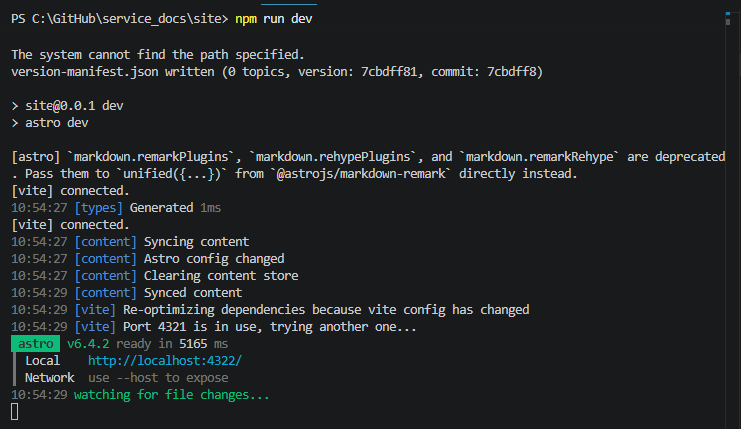Viewport: 741px width, 429px height.
Task: Click the 'Port 4321 is in use' line
Action: (214, 327)
